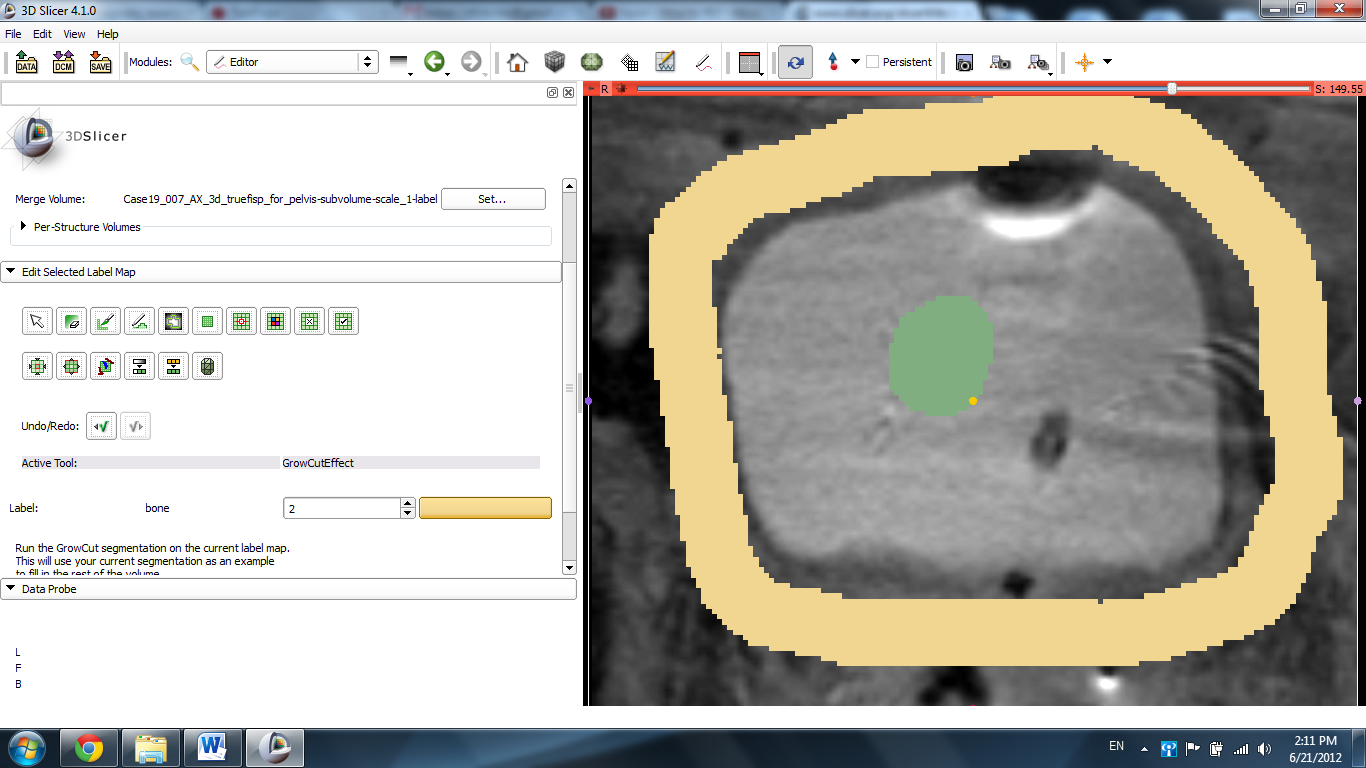Click the Make Model effect icon
1366x768 pixels.
tap(207, 367)
